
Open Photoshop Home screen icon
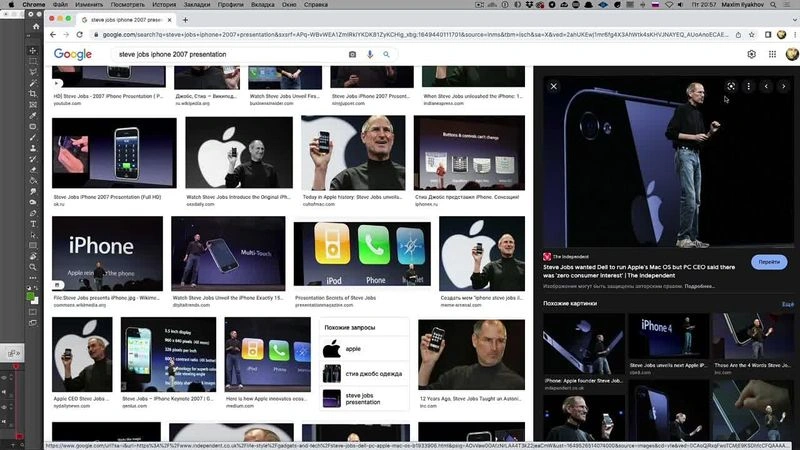(36, 26)
